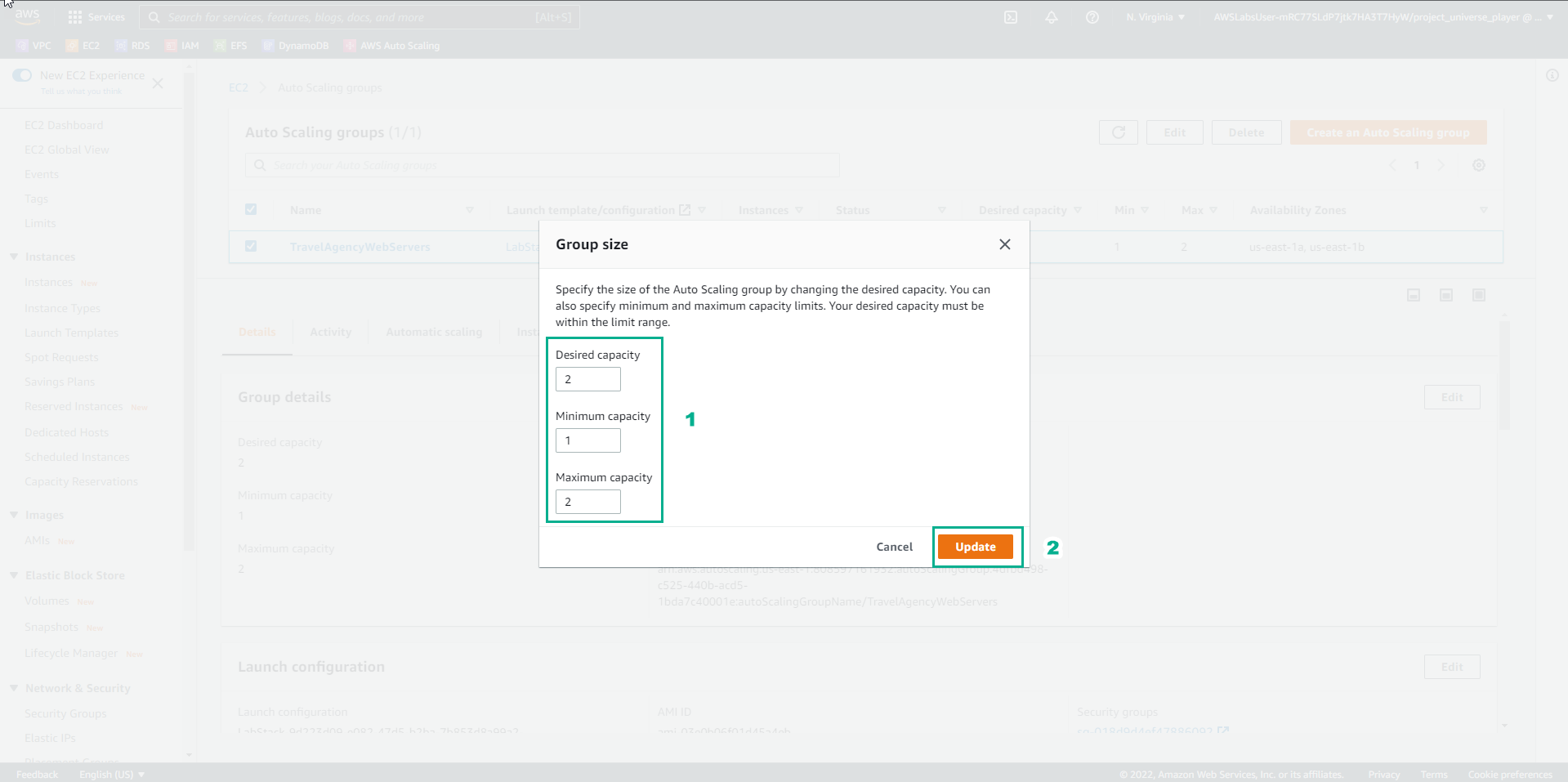Click the AWS logo home icon
Screen dimensions: 1568x782
click(27, 16)
